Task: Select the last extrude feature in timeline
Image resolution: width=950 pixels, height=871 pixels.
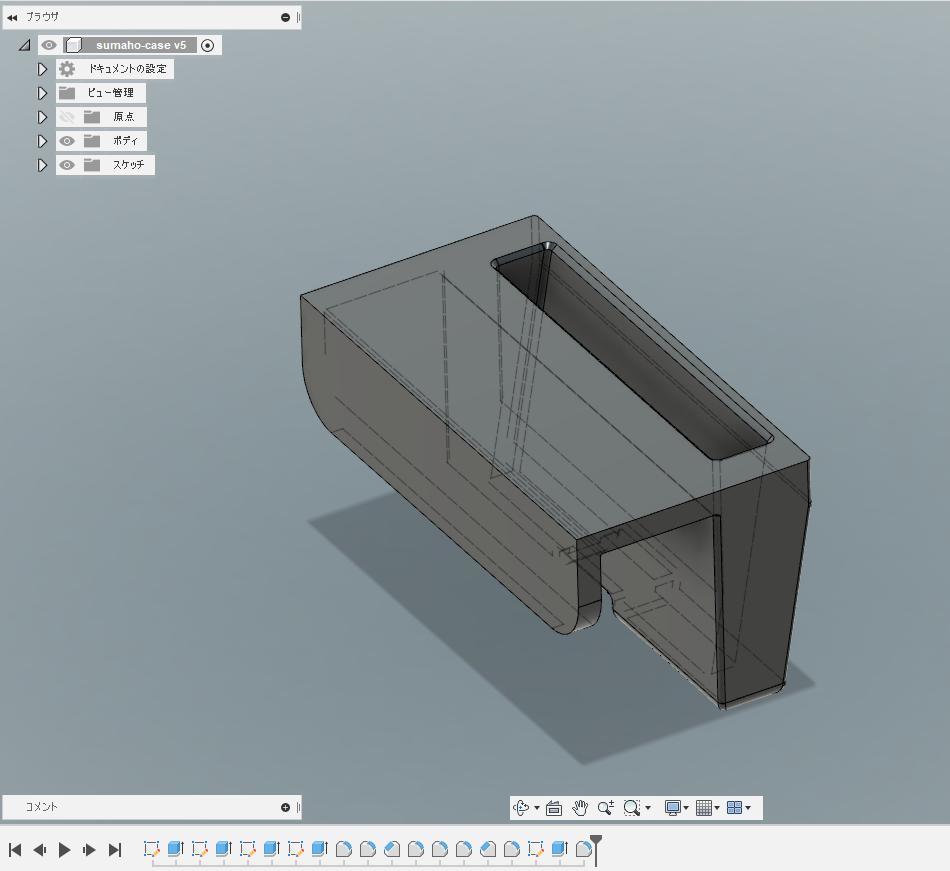Action: (x=559, y=849)
